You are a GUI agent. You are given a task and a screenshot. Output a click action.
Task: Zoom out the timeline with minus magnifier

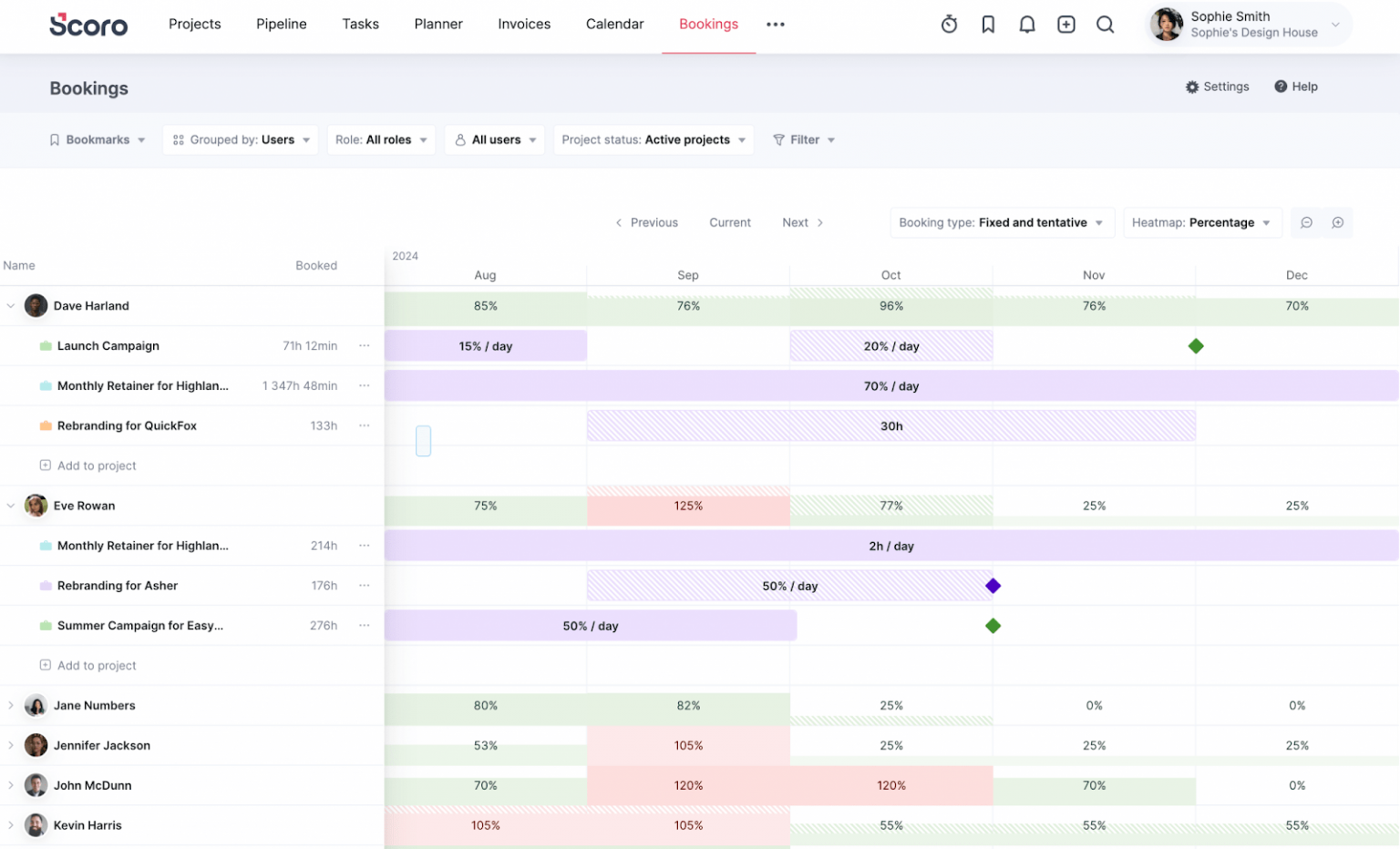[1307, 222]
